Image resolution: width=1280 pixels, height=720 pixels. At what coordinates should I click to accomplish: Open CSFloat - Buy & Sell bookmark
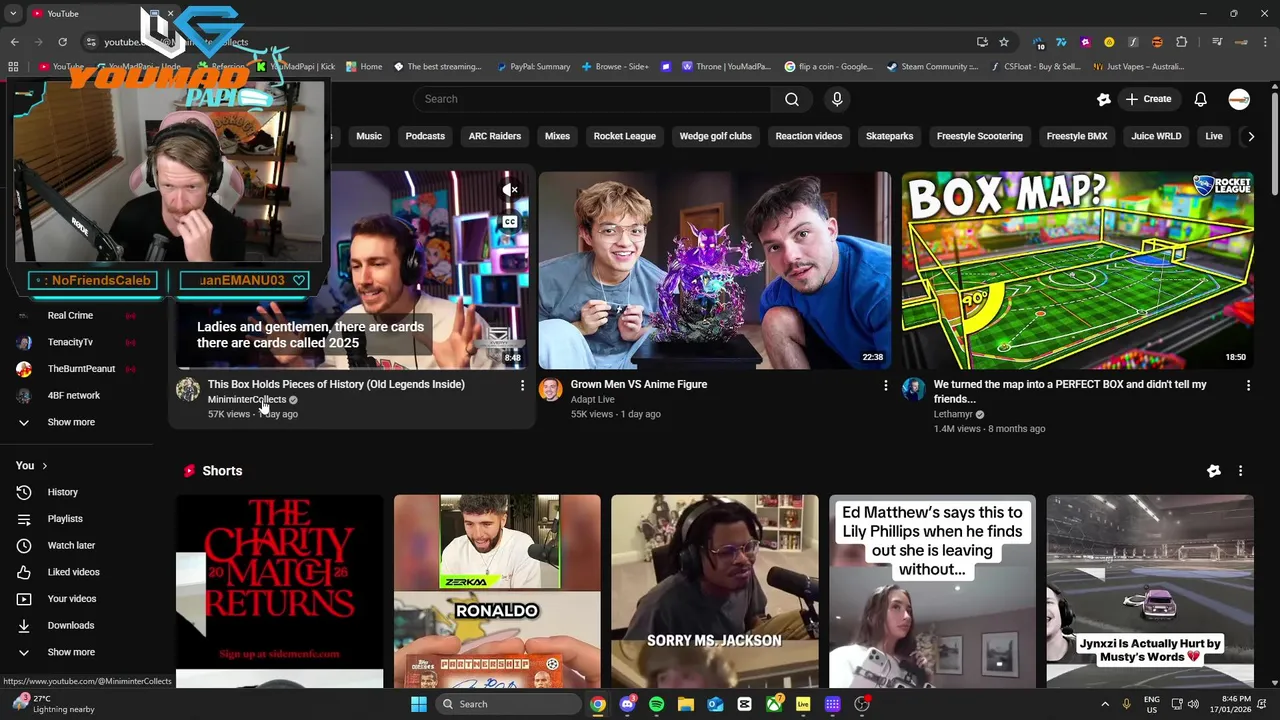coord(1036,67)
